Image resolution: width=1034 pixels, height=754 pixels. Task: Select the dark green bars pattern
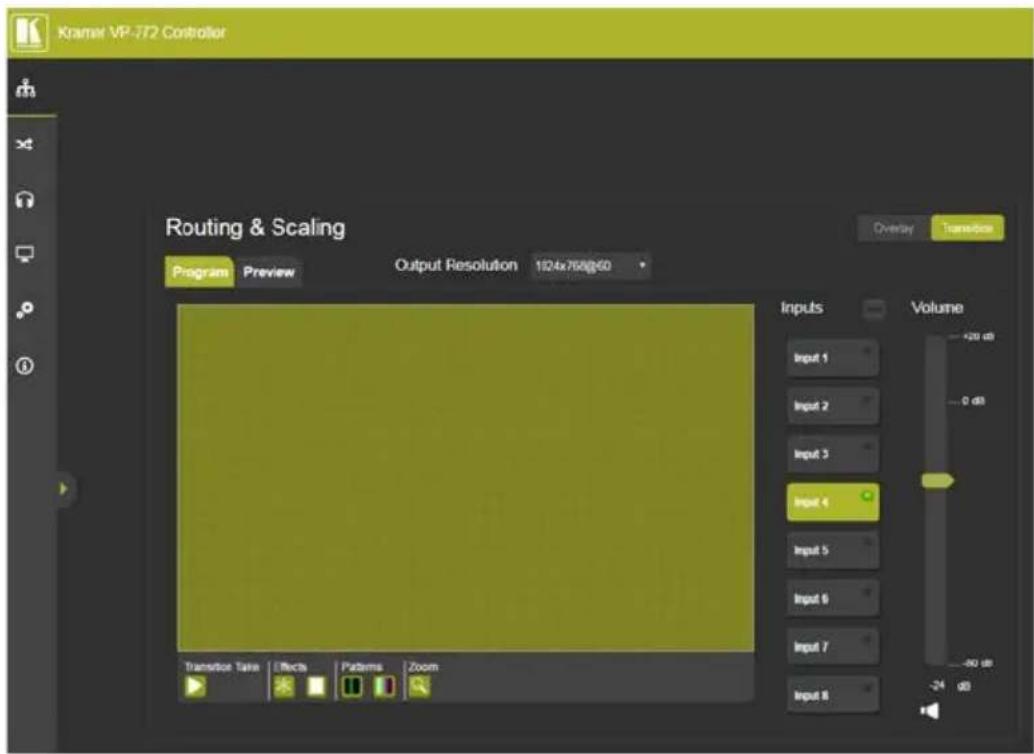pos(352,686)
